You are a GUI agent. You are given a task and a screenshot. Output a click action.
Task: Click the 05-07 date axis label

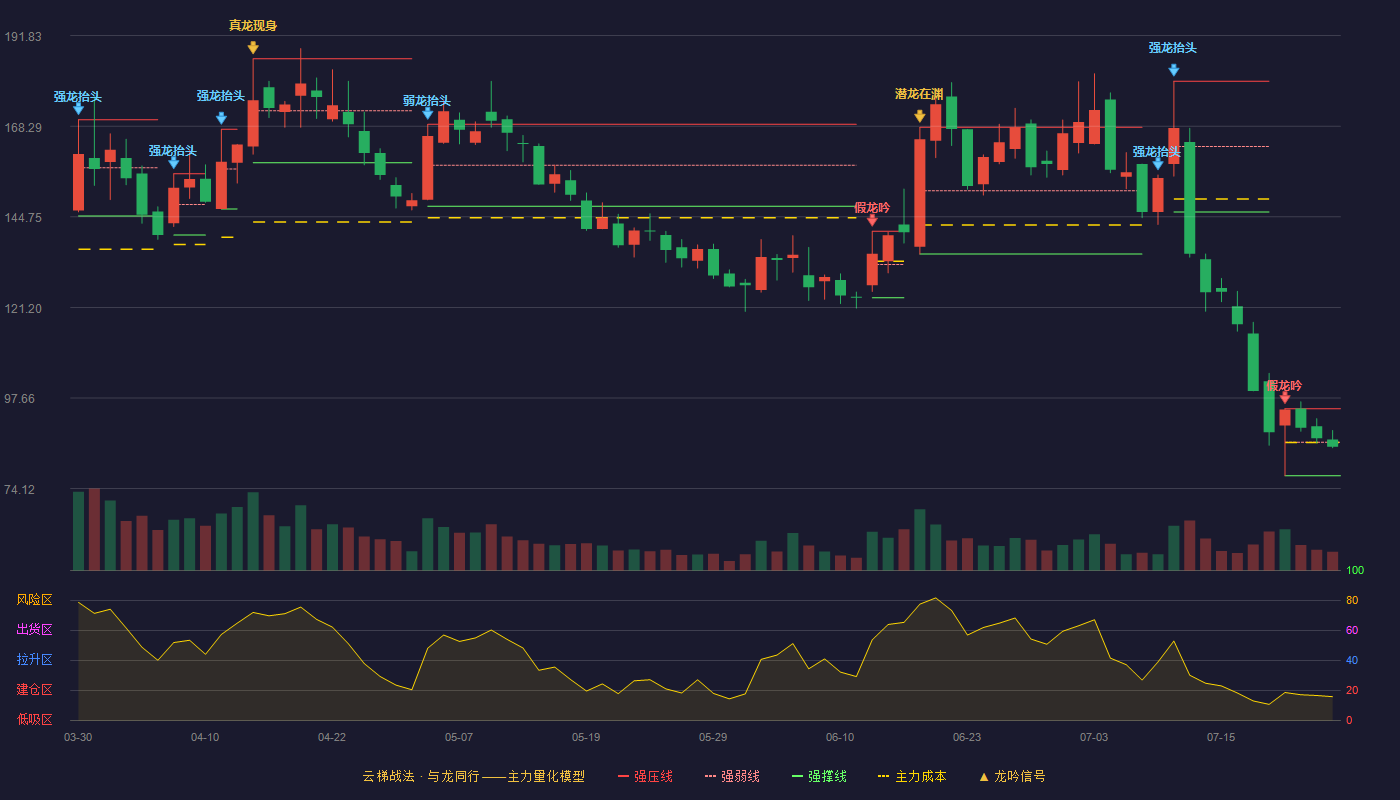coord(459,737)
